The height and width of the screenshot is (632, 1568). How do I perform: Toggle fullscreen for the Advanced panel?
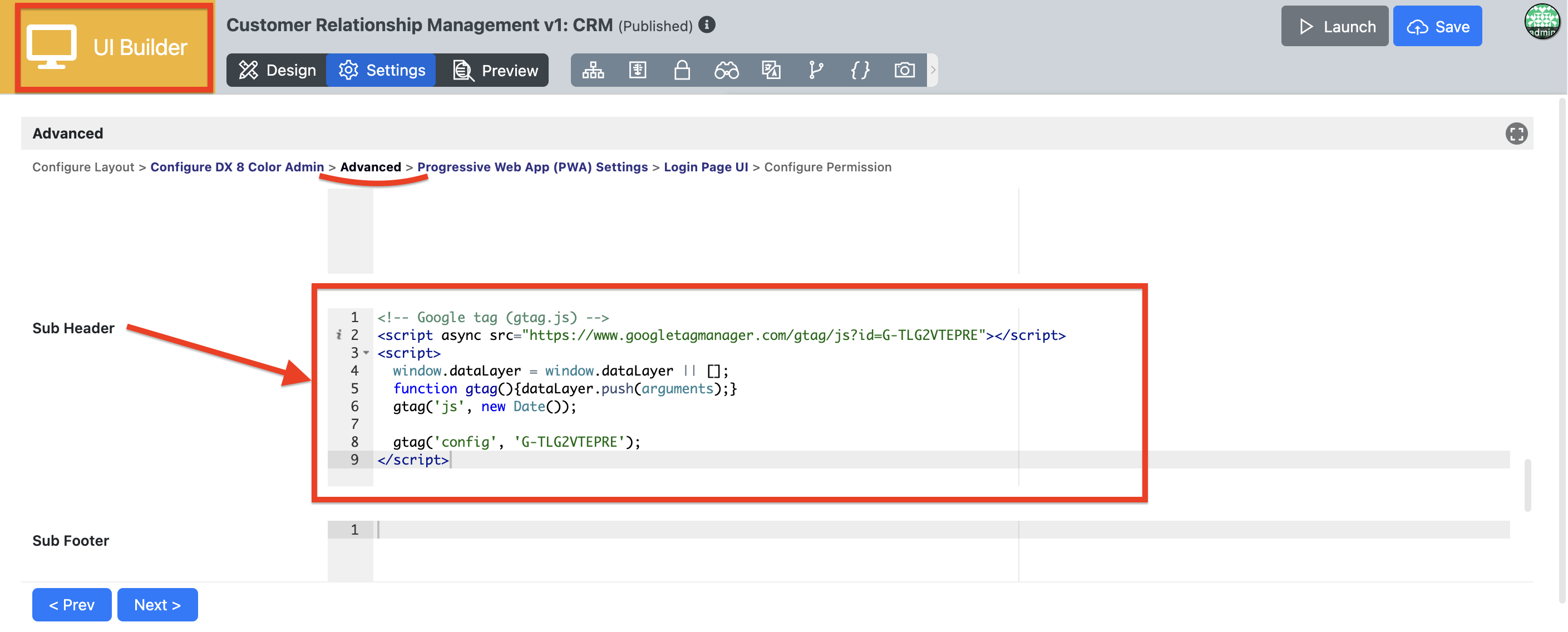coord(1516,134)
